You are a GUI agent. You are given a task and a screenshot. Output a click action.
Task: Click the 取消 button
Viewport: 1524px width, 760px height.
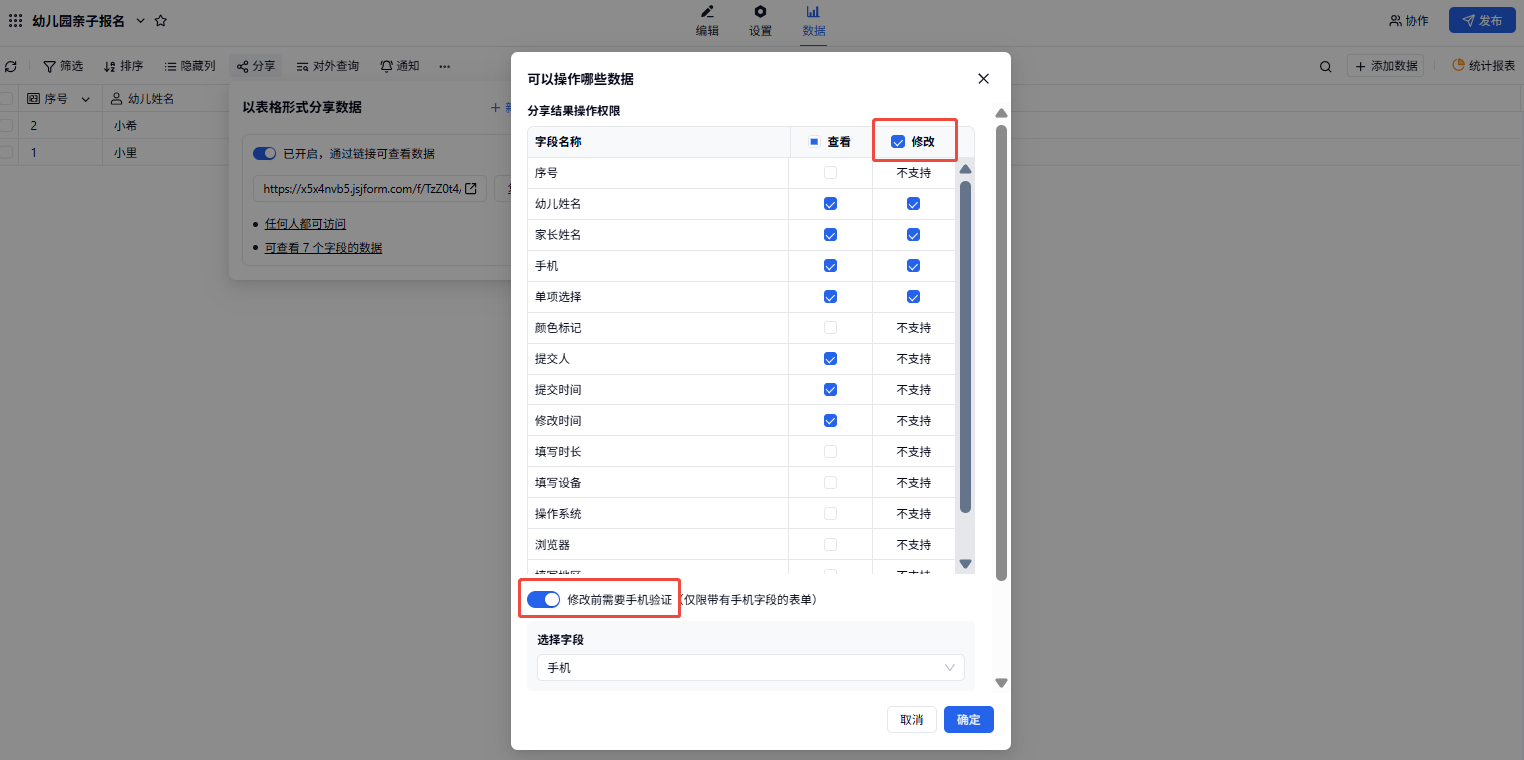click(911, 720)
